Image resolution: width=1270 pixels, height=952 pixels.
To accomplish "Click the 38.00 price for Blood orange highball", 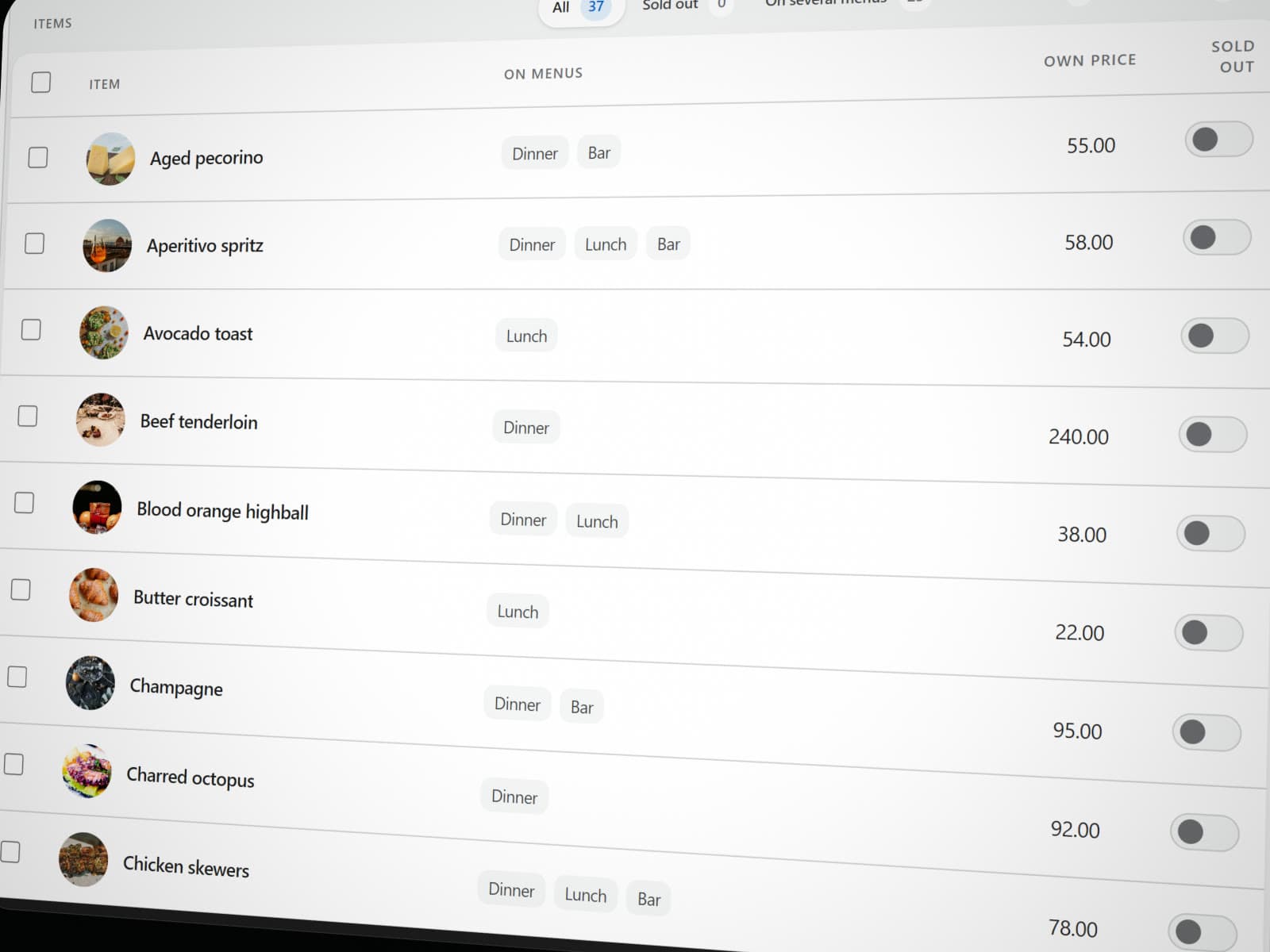I will (x=1082, y=535).
